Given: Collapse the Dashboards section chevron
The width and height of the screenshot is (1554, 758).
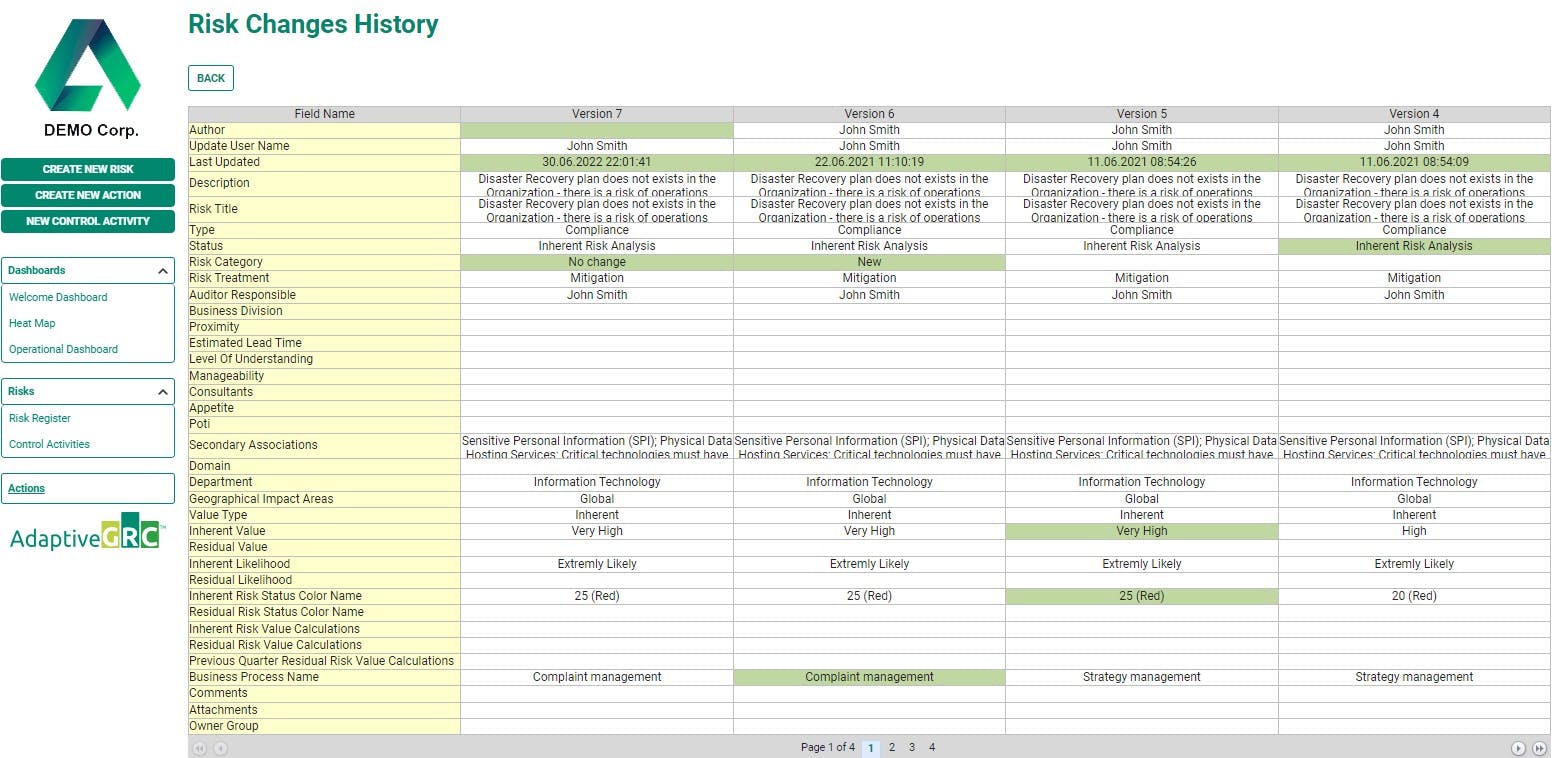Looking at the screenshot, I should point(163,271).
